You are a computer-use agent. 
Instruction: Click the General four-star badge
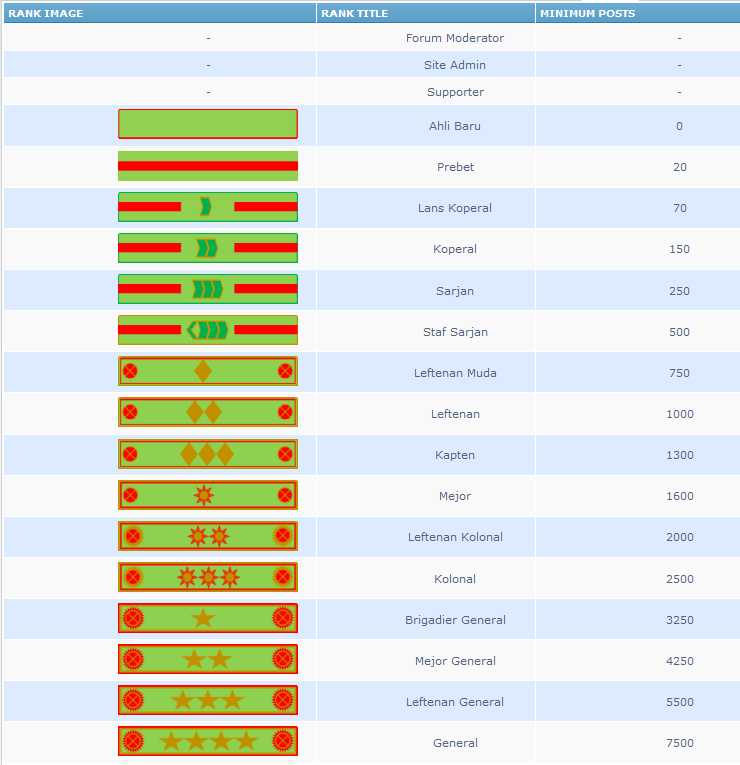point(208,741)
